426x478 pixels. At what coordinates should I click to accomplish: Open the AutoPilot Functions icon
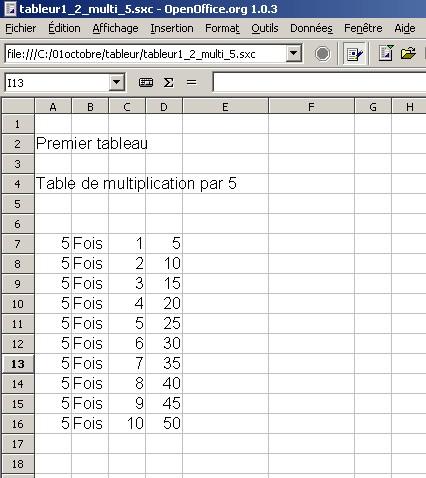pyautogui.click(x=146, y=82)
